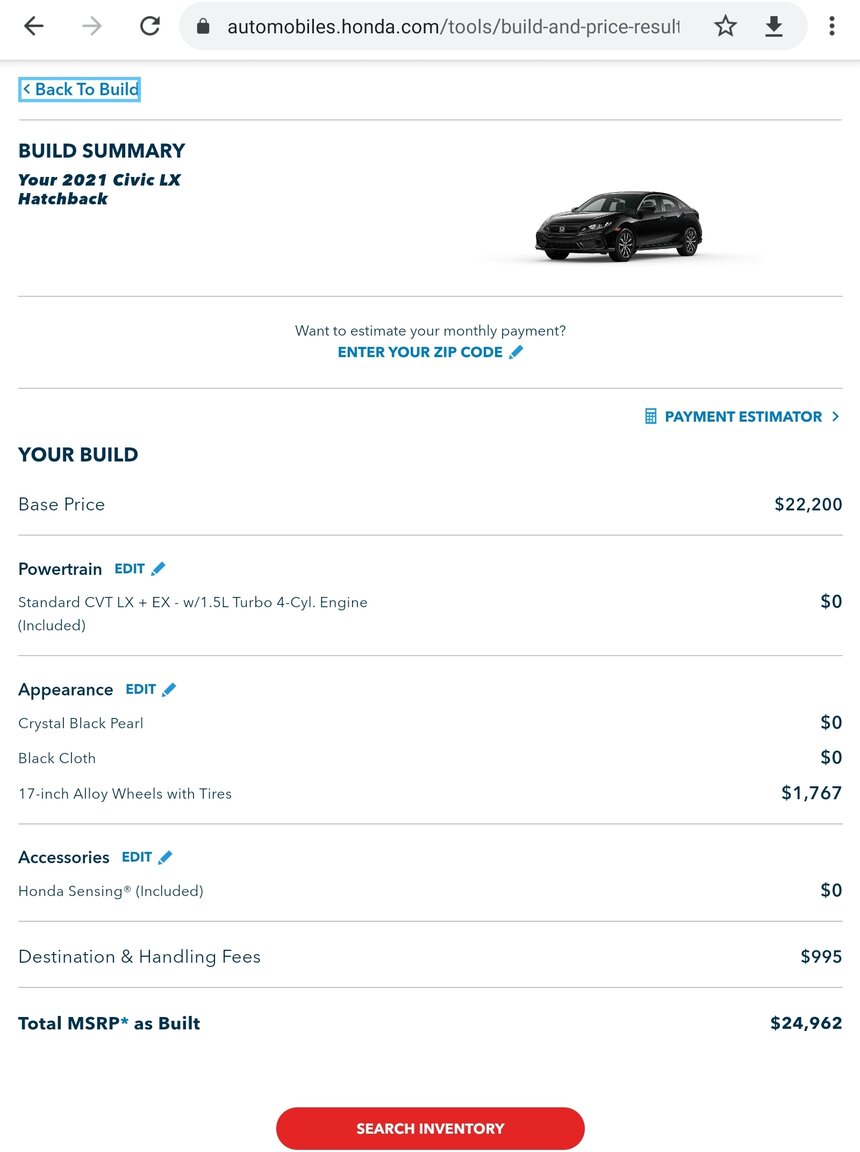Click the pencil icon next to Accessories Edit
Viewport: 860px width, 1152px height.
click(165, 857)
